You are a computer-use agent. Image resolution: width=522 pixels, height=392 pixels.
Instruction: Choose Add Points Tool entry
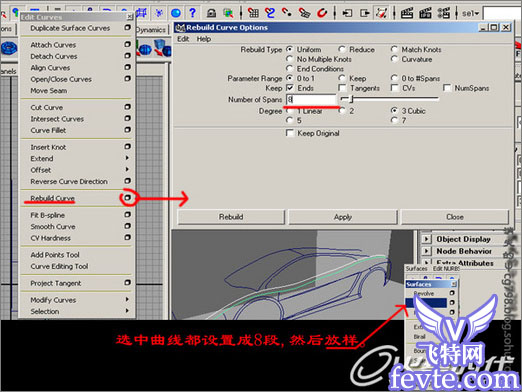tap(55, 255)
